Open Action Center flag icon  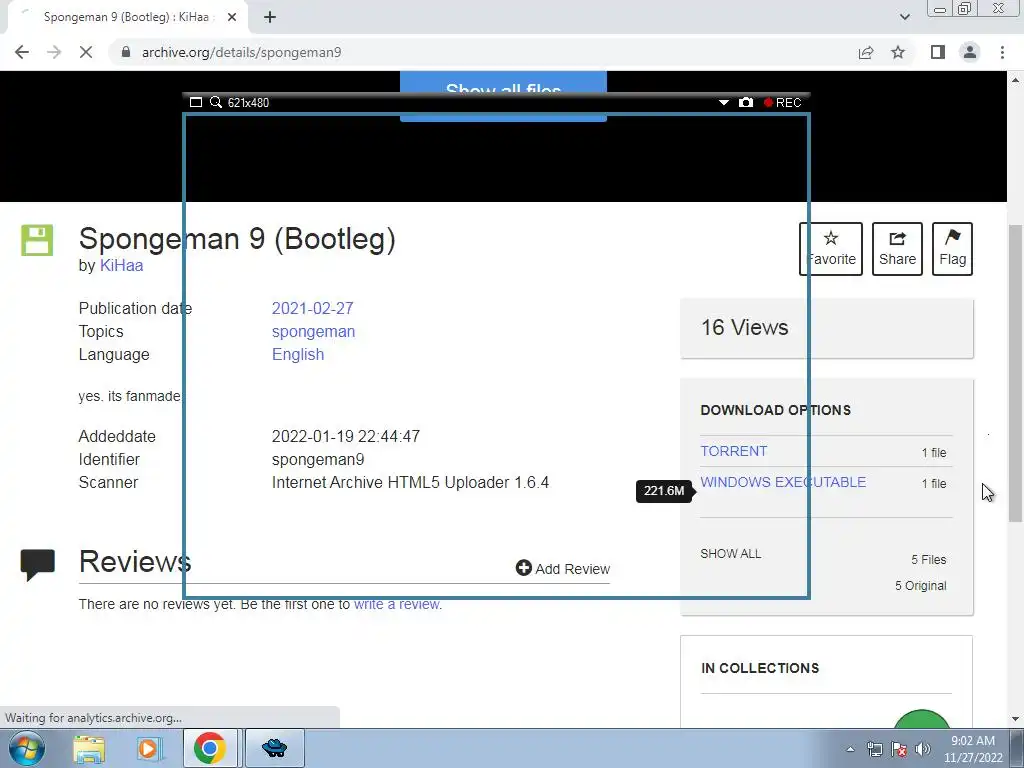click(x=899, y=749)
